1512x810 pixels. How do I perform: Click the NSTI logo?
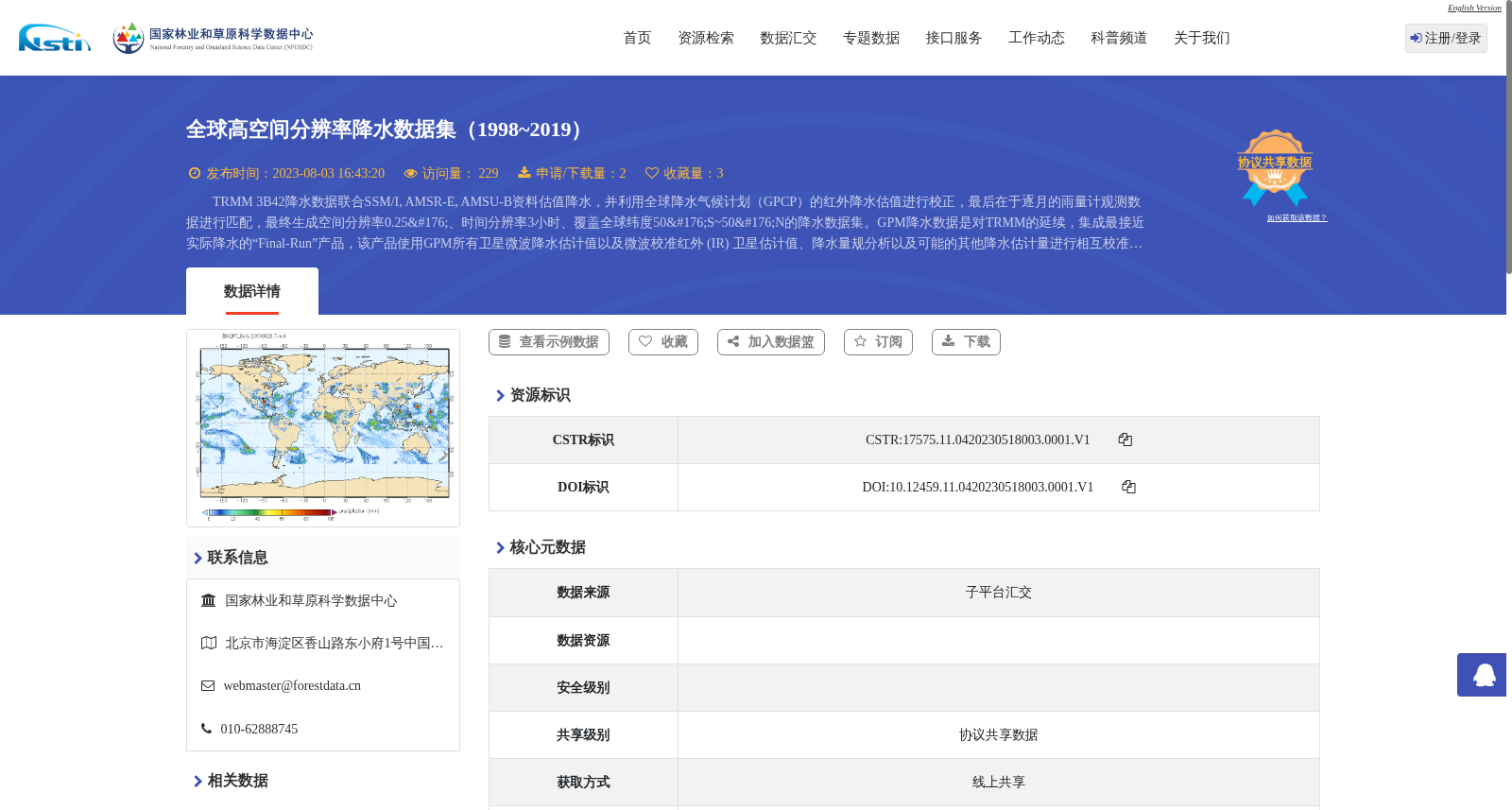pos(55,38)
